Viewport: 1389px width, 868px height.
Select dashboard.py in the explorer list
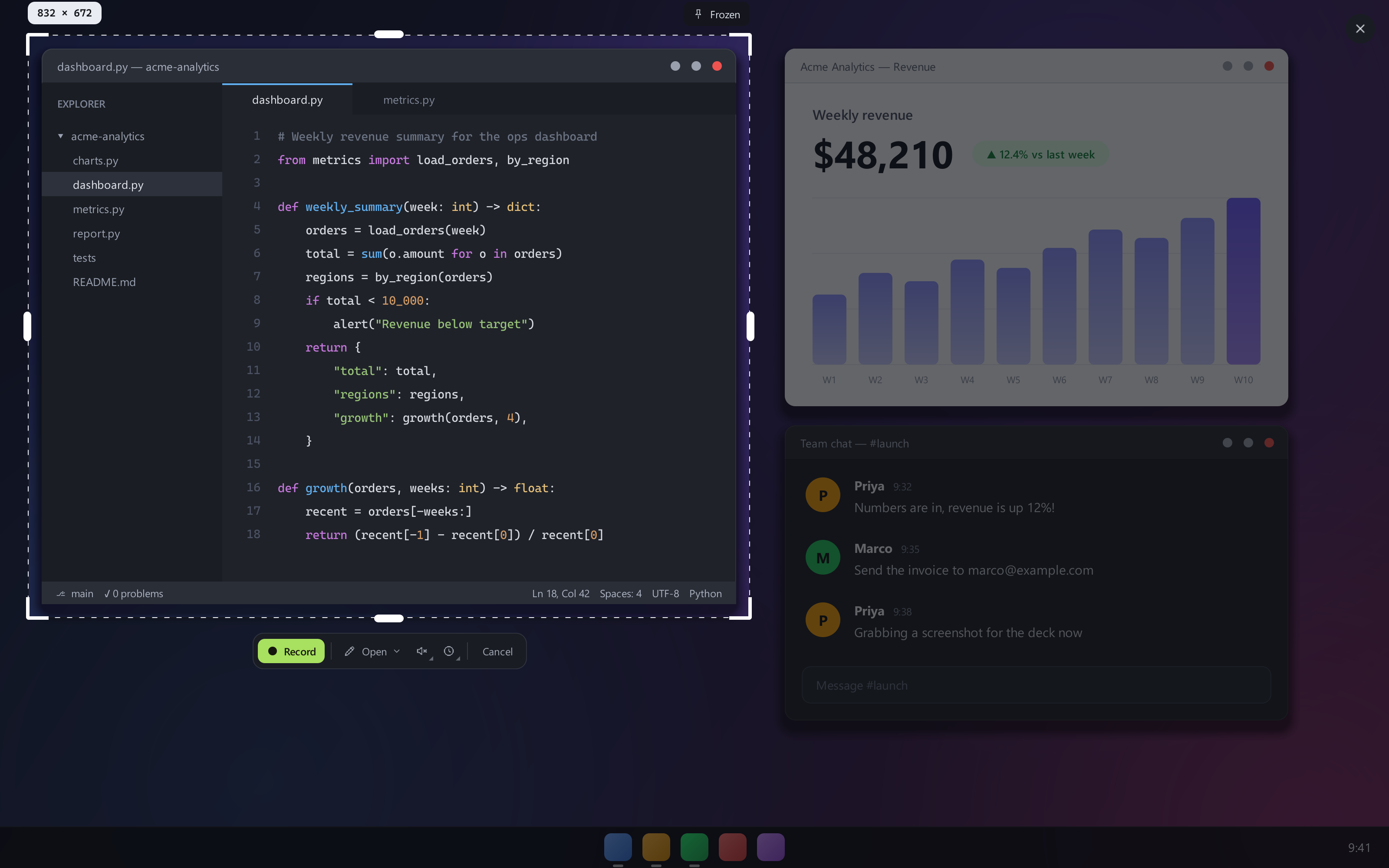(x=132, y=184)
